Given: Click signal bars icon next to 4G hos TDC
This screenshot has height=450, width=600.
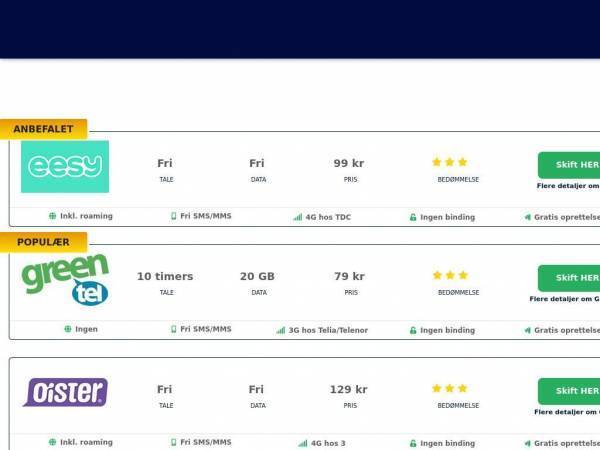Looking at the screenshot, I should pyautogui.click(x=298, y=217).
